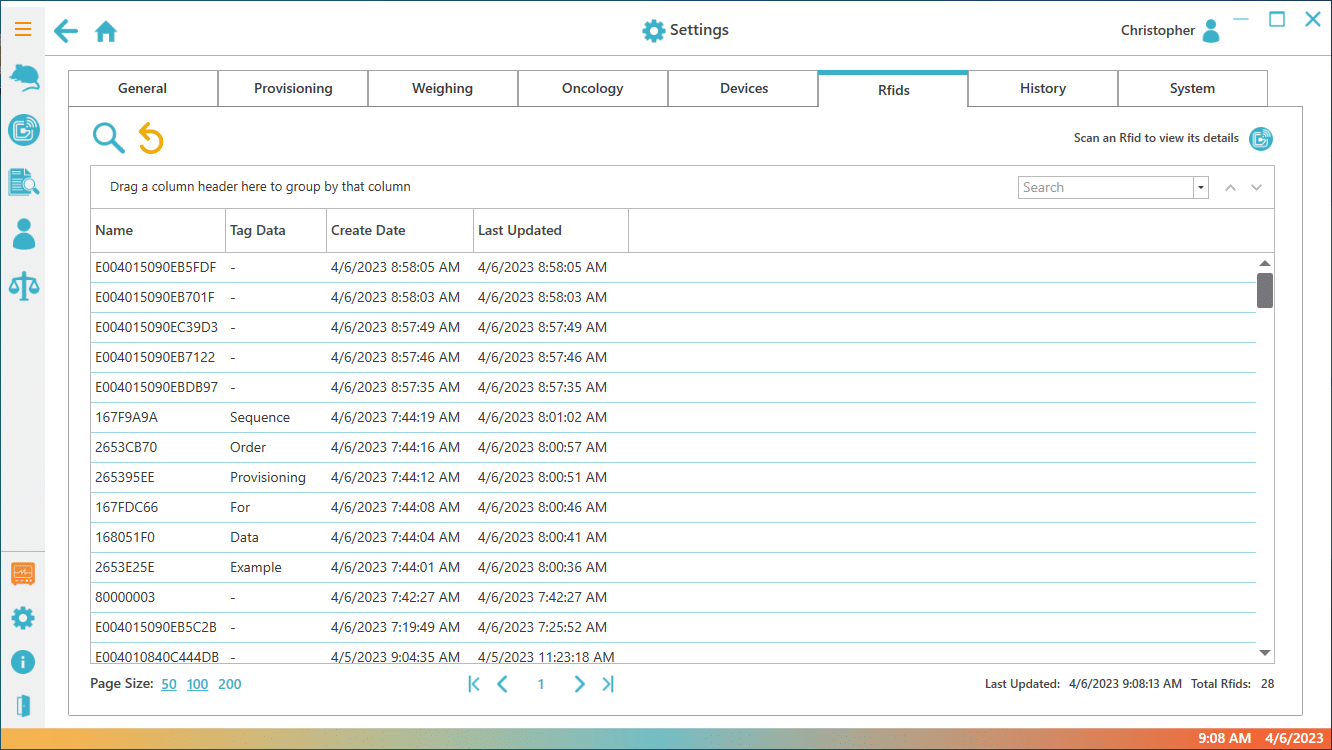Image resolution: width=1332 pixels, height=750 pixels.
Task: Open the RFID scan icon in the sidebar
Action: [x=23, y=130]
